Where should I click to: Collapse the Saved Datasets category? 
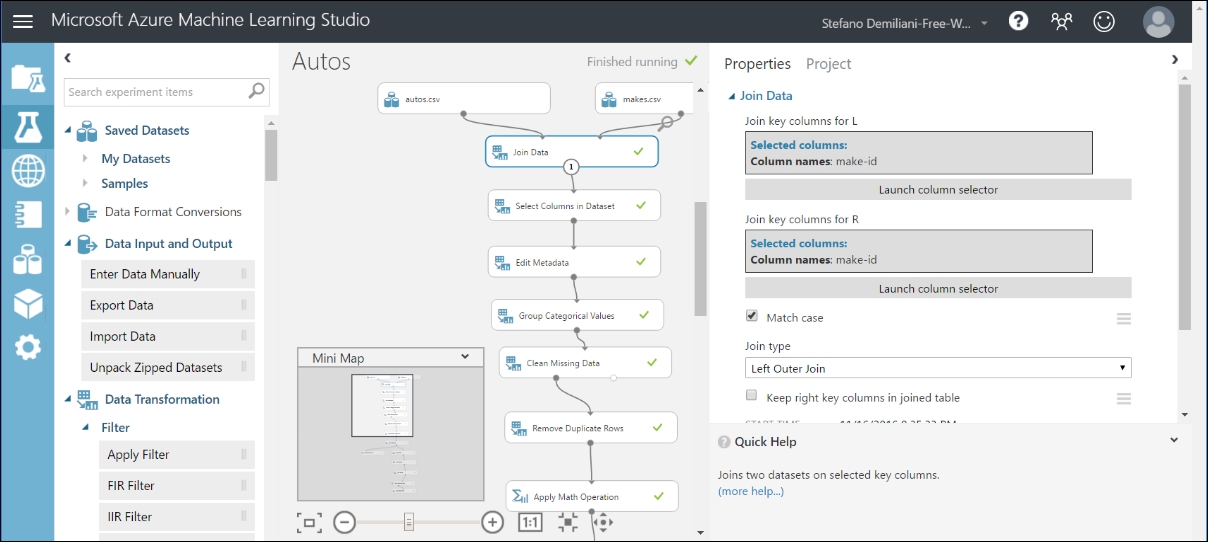(68, 130)
